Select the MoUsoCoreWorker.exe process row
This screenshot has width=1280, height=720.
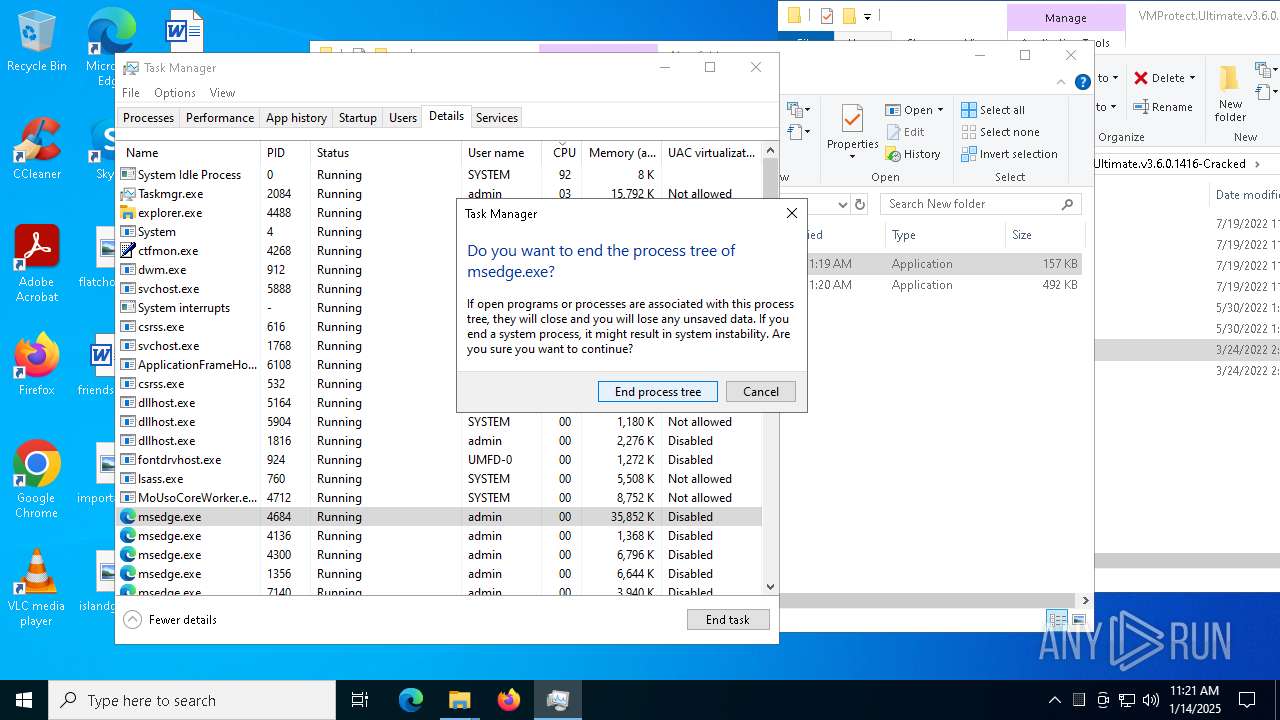click(x=440, y=498)
